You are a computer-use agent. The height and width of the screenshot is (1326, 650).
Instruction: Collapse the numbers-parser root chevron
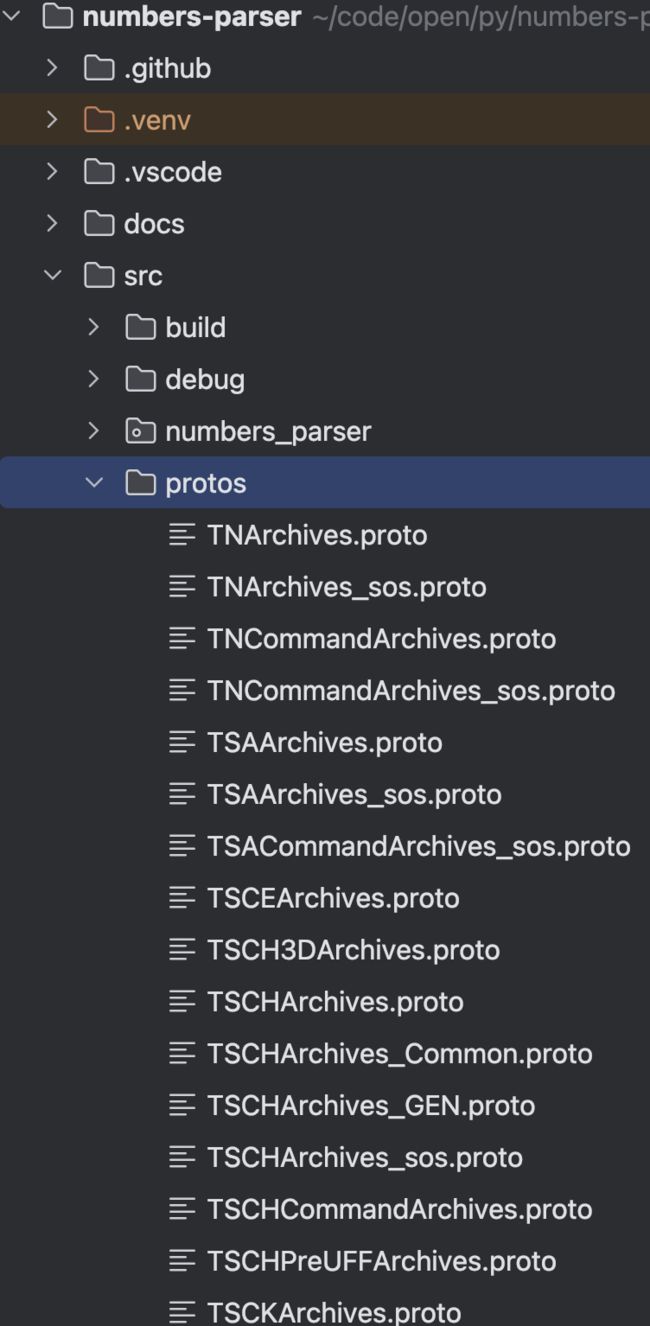(x=11, y=16)
